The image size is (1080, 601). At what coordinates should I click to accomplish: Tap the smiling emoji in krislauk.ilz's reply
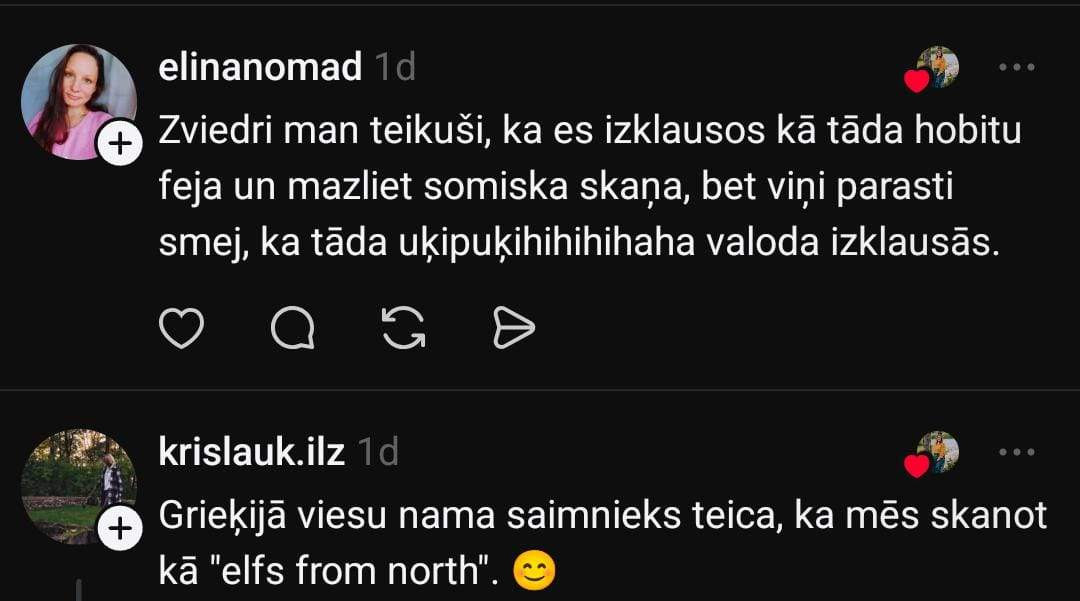coord(533,570)
